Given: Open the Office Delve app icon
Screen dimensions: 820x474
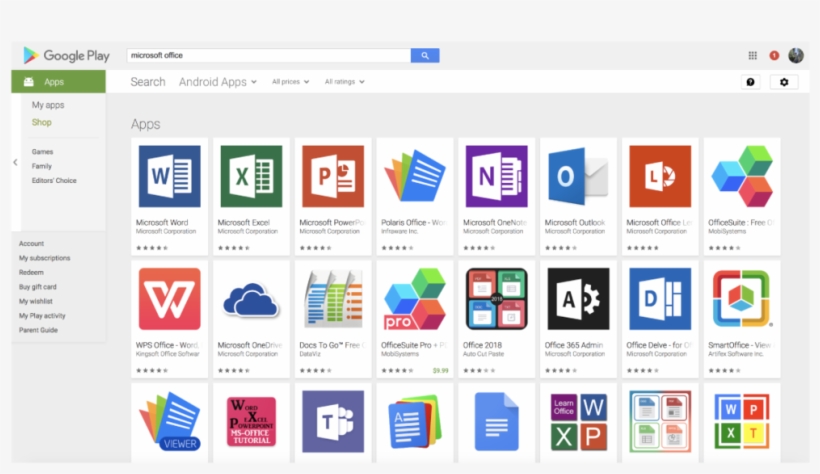Looking at the screenshot, I should 660,299.
